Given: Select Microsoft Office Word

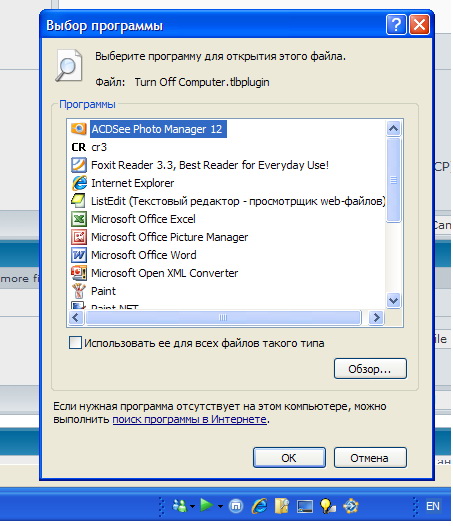Looking at the screenshot, I should [144, 255].
